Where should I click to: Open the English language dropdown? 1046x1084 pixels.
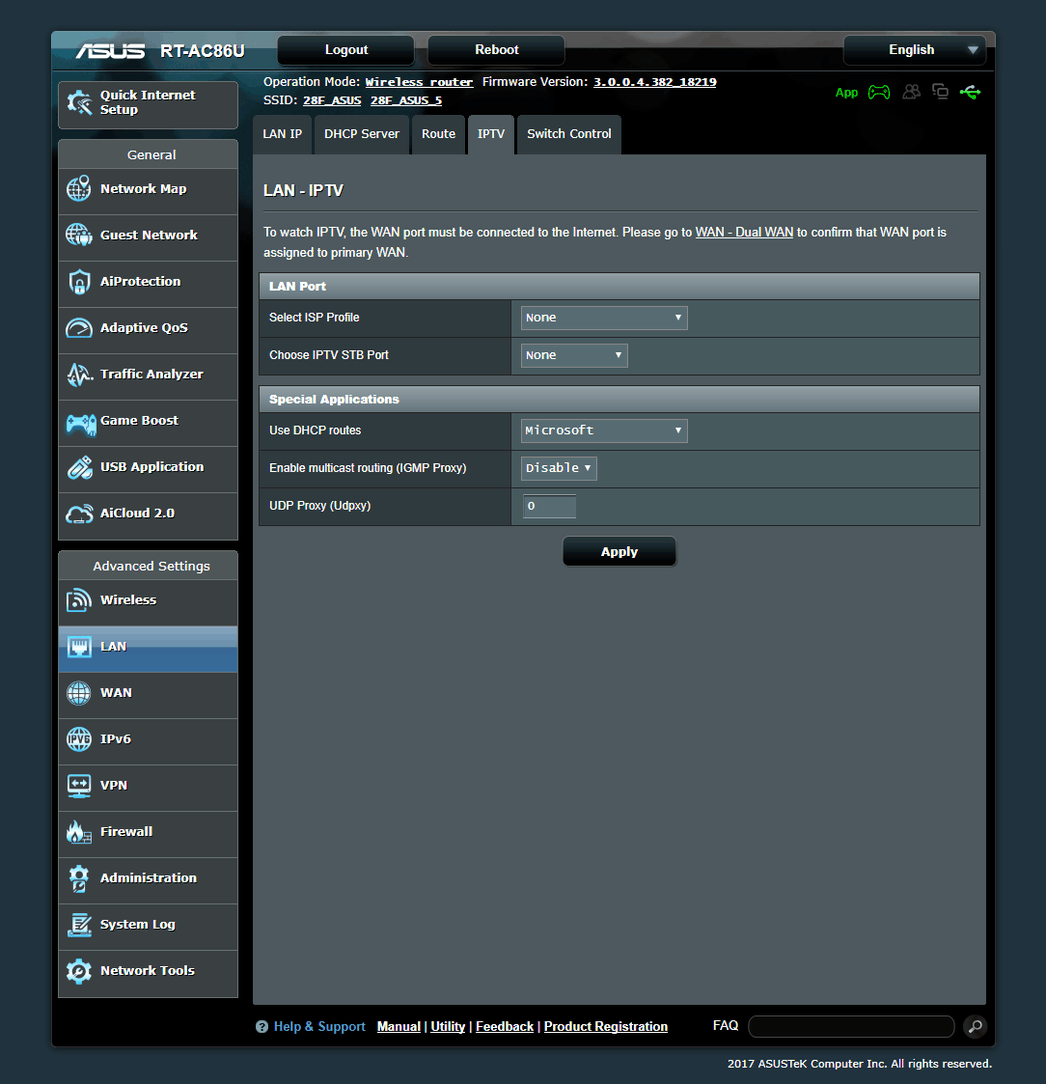915,50
